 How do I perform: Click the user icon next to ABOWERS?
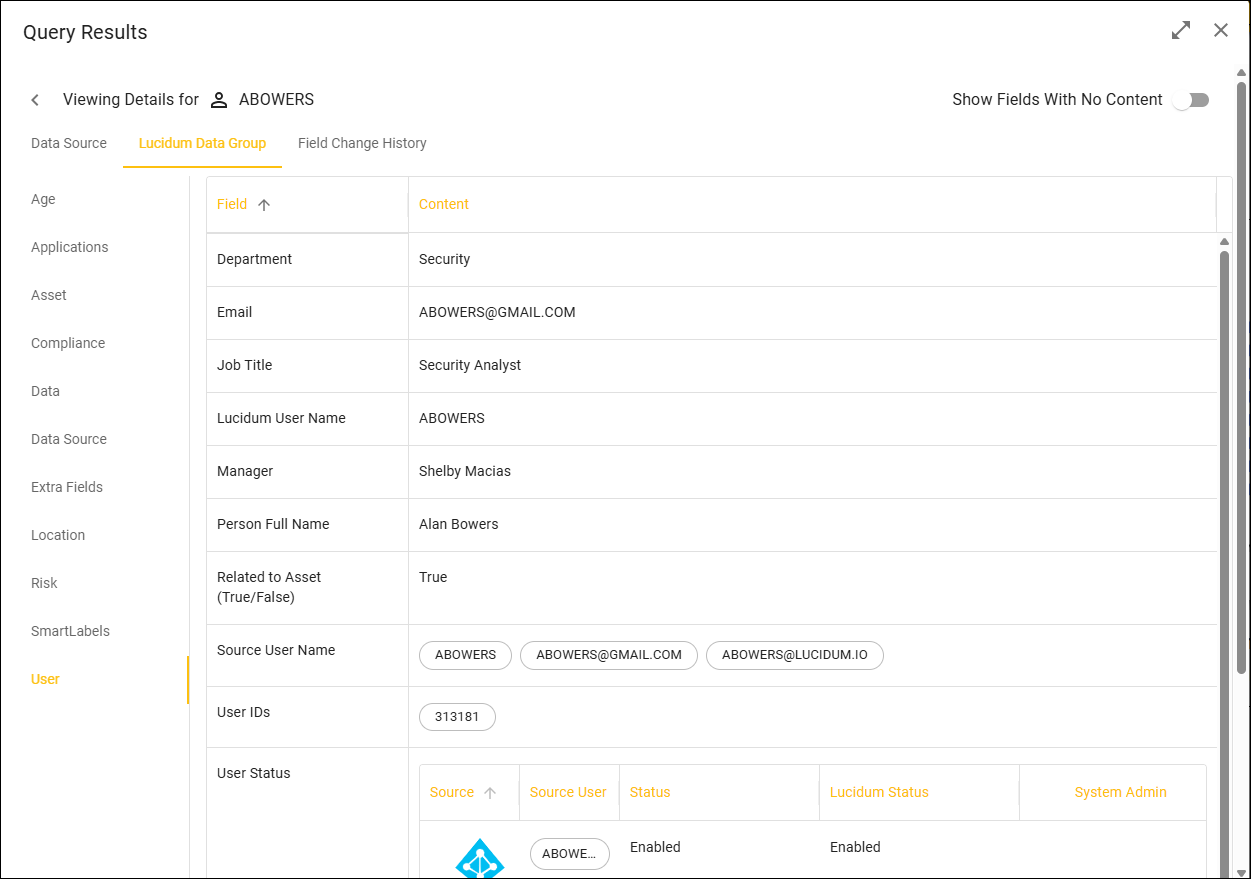[x=219, y=100]
